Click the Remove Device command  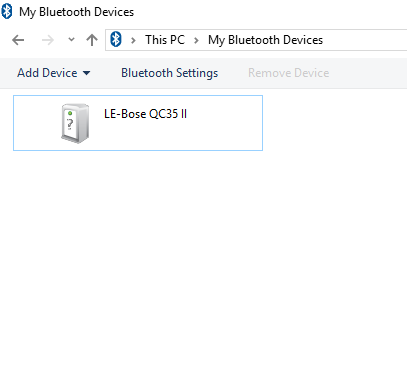pos(289,73)
